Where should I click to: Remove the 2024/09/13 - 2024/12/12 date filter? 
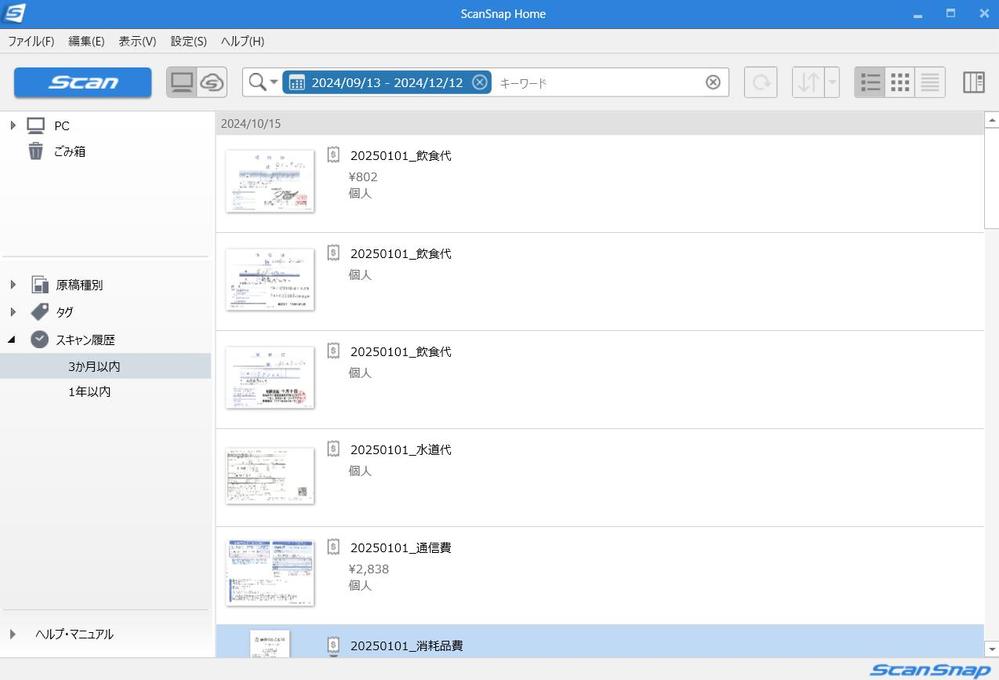coord(480,82)
